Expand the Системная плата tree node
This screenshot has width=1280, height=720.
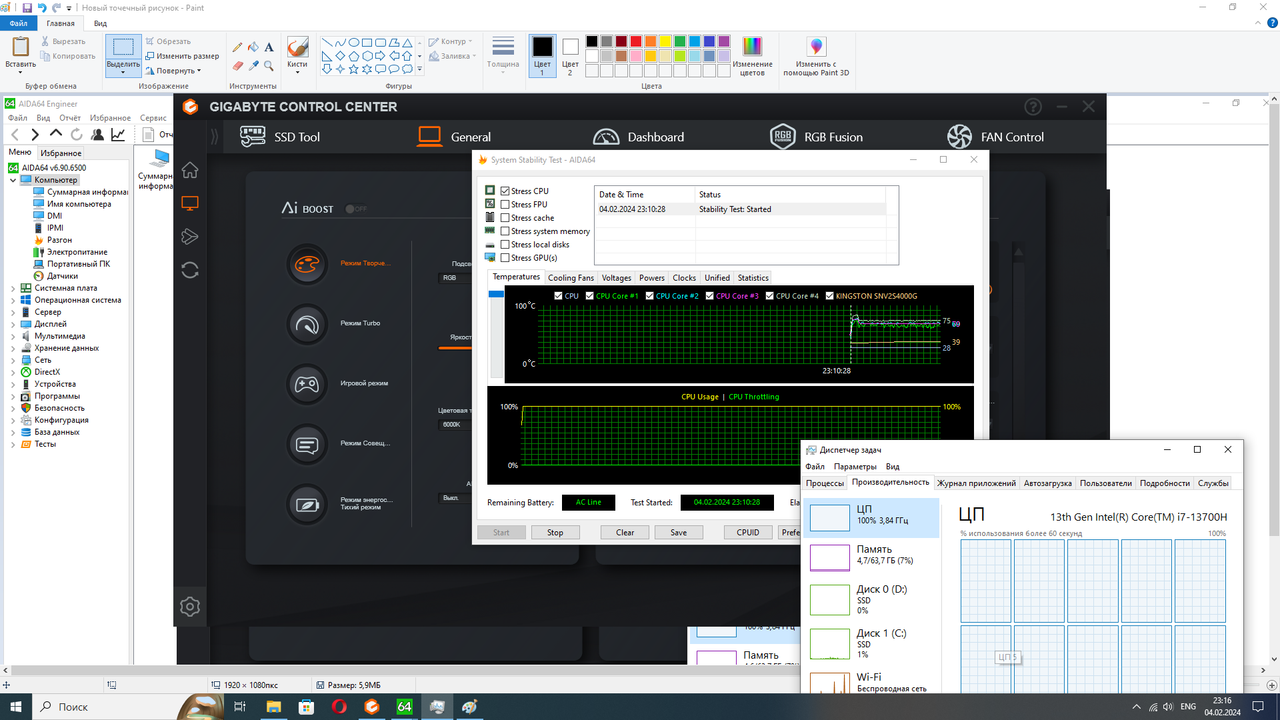coord(13,288)
